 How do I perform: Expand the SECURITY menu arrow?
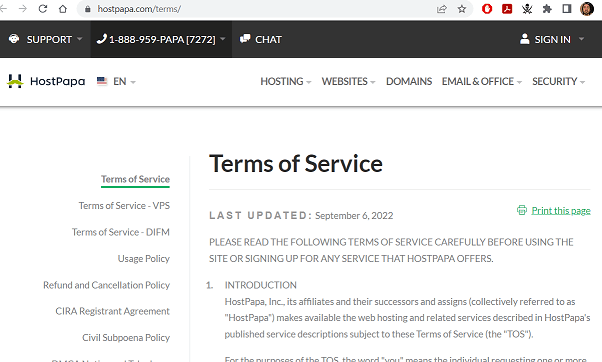point(582,82)
